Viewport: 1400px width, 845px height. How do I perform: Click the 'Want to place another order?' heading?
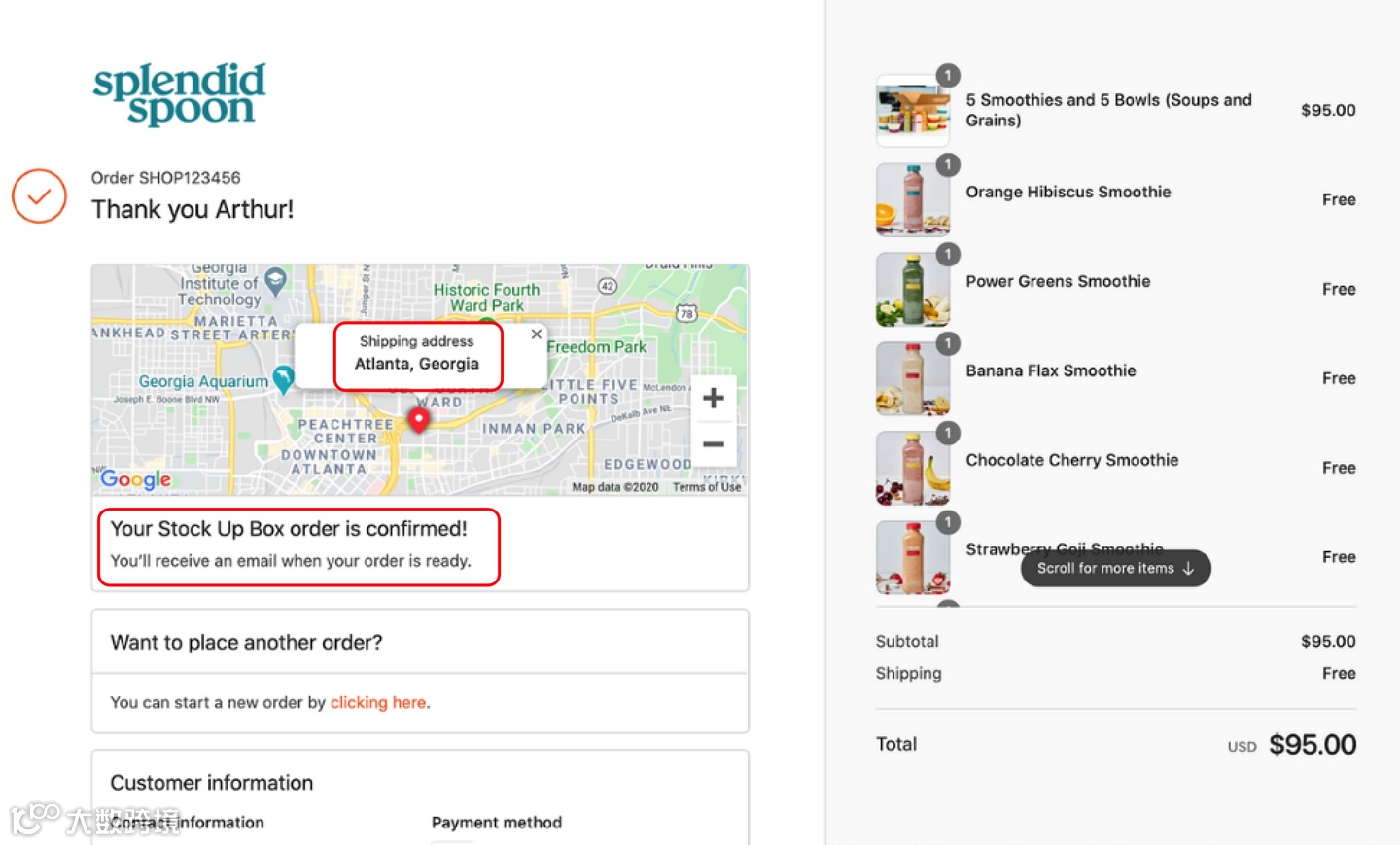point(246,643)
